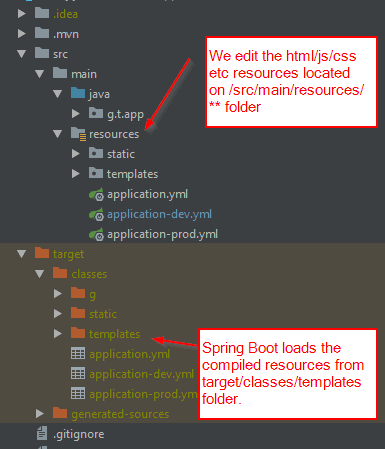This screenshot has height=449, width=385.
Task: Collapse the main folder arrow
Action: tap(40, 74)
